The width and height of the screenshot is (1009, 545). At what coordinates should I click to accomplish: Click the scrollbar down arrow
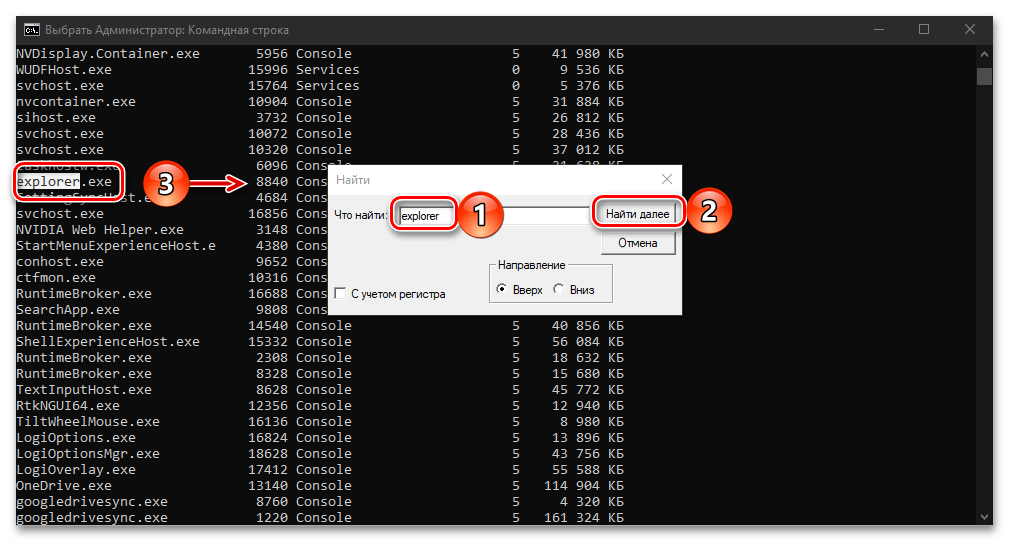[x=984, y=516]
